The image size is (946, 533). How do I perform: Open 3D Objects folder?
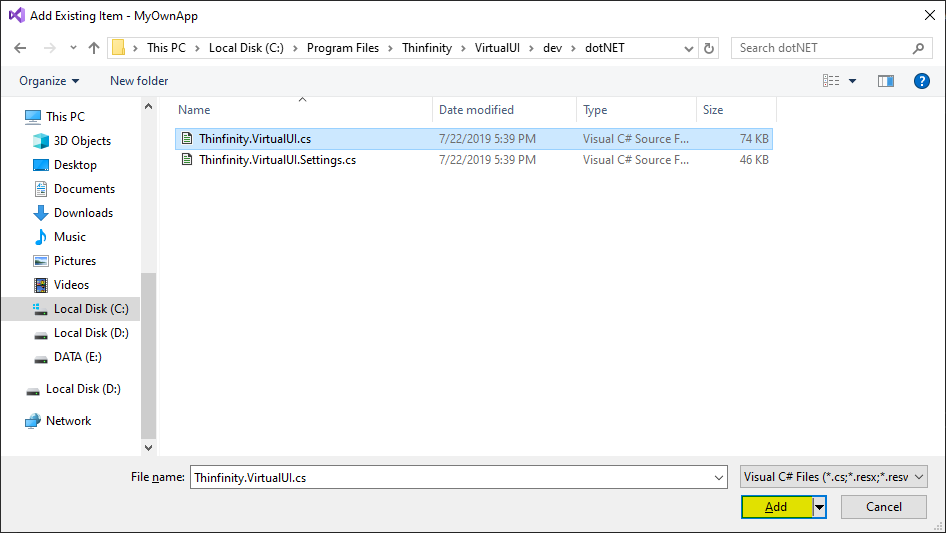82,141
